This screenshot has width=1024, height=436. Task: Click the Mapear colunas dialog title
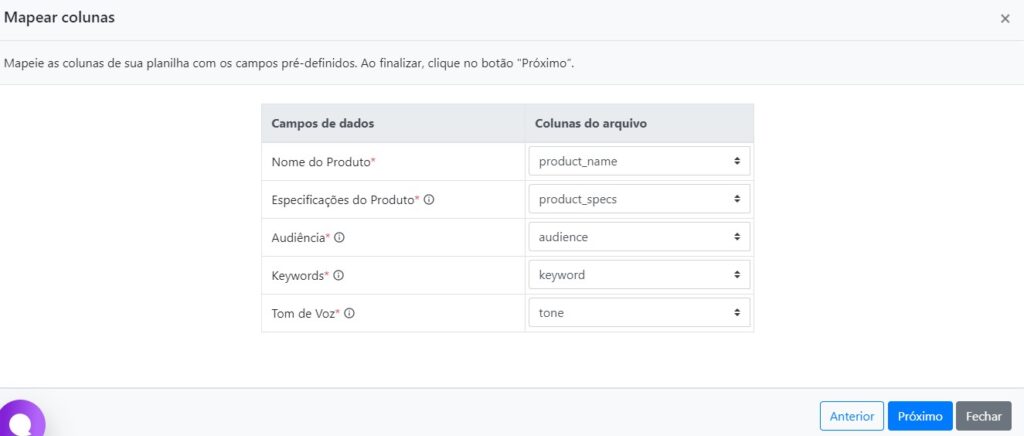[x=59, y=18]
